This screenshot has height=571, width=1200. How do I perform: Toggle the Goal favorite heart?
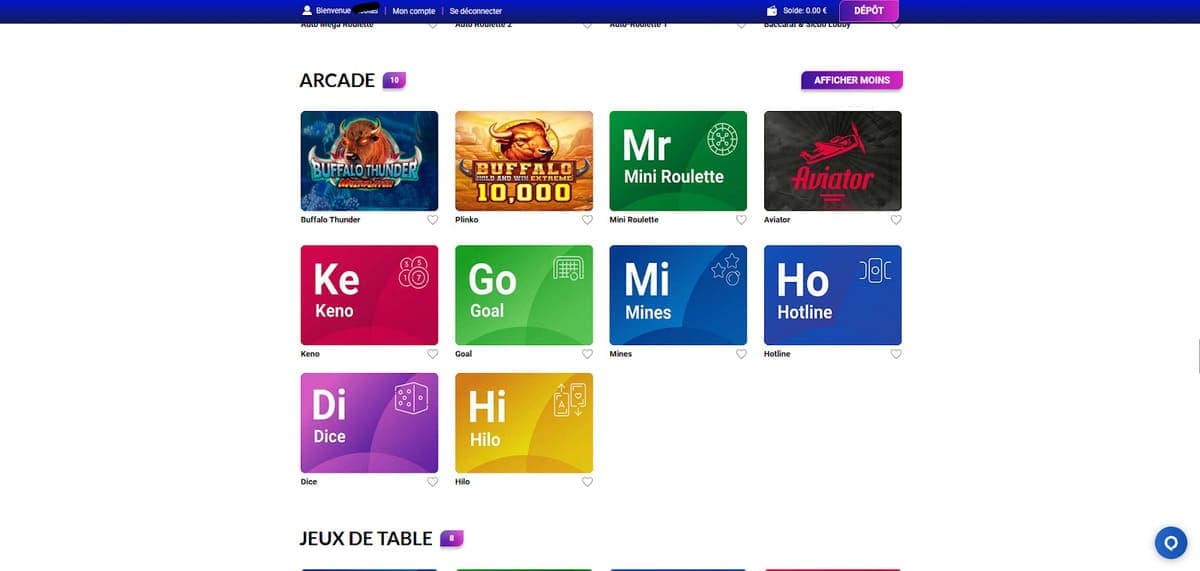[x=588, y=354]
